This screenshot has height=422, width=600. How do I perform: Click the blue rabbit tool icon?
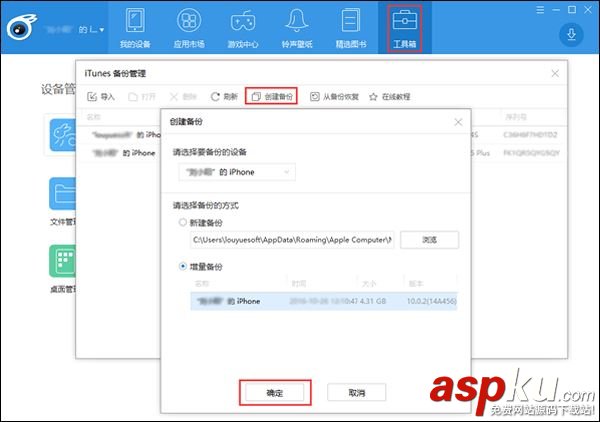click(63, 135)
